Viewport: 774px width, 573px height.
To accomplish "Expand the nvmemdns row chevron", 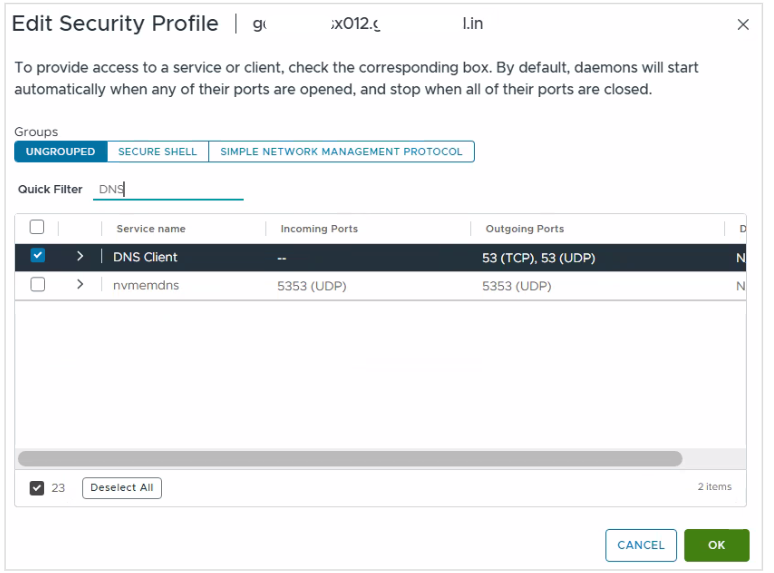I will [80, 285].
